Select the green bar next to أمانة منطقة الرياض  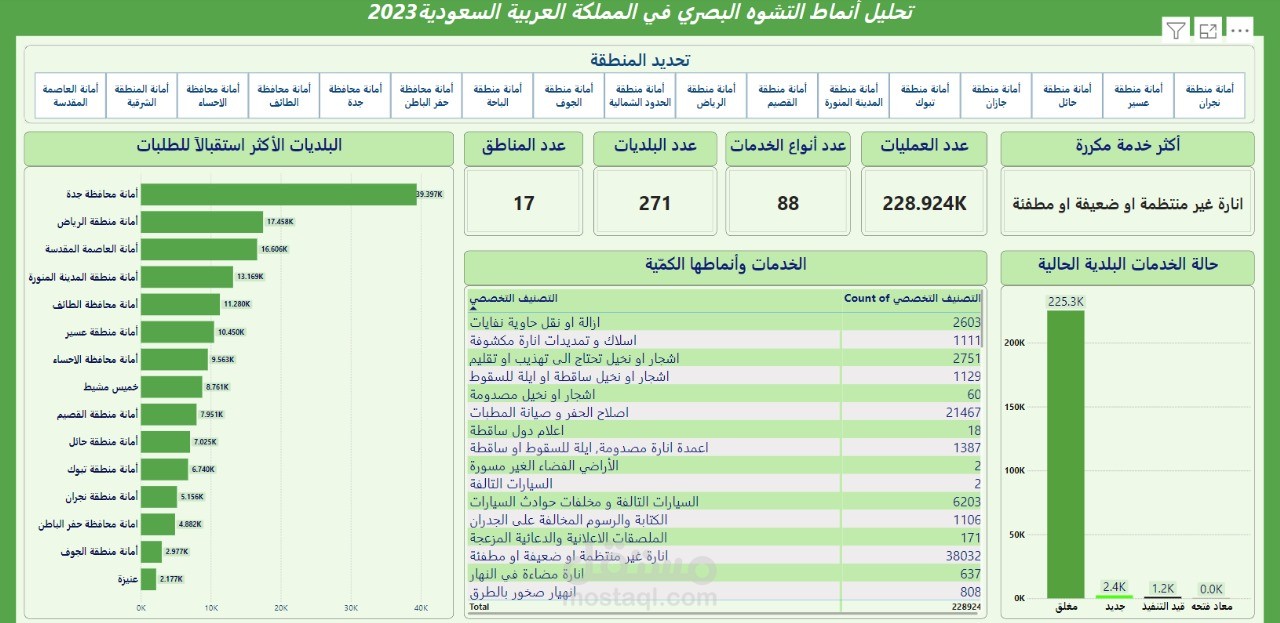202,222
